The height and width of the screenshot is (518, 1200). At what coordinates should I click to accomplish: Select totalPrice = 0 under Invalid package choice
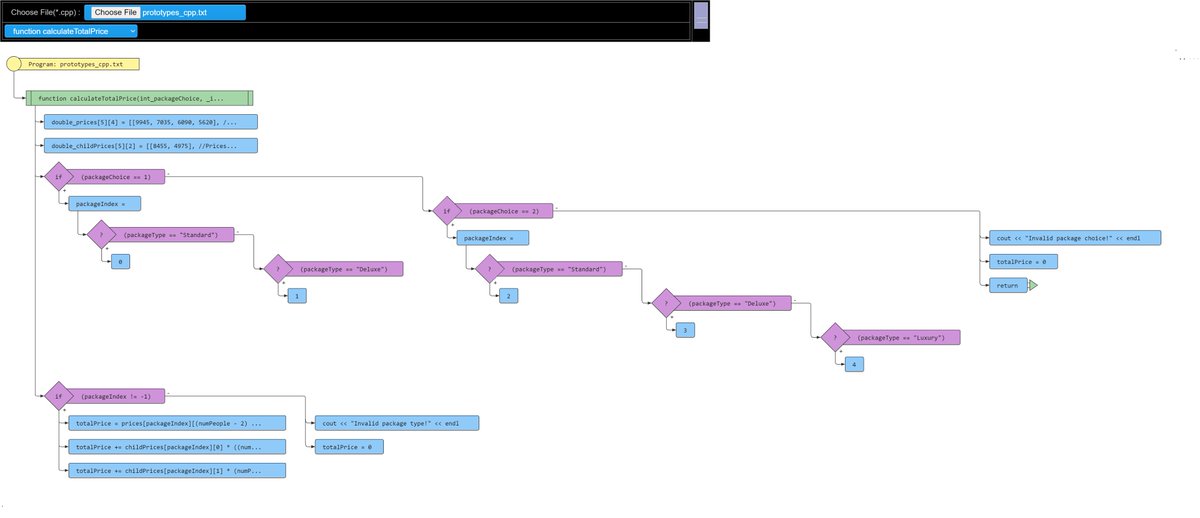click(x=1023, y=262)
